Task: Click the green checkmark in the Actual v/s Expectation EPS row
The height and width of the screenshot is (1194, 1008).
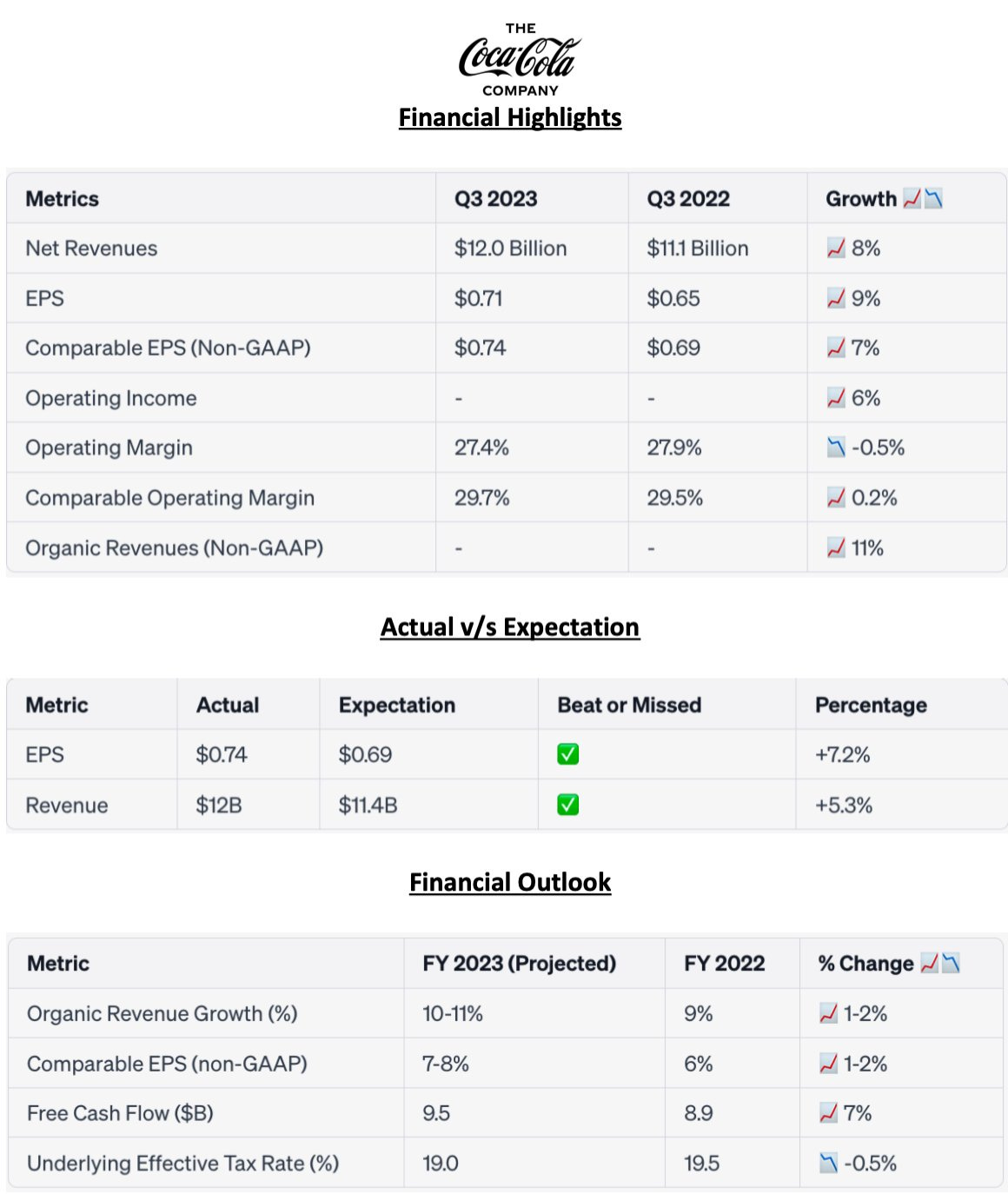Action: click(568, 754)
